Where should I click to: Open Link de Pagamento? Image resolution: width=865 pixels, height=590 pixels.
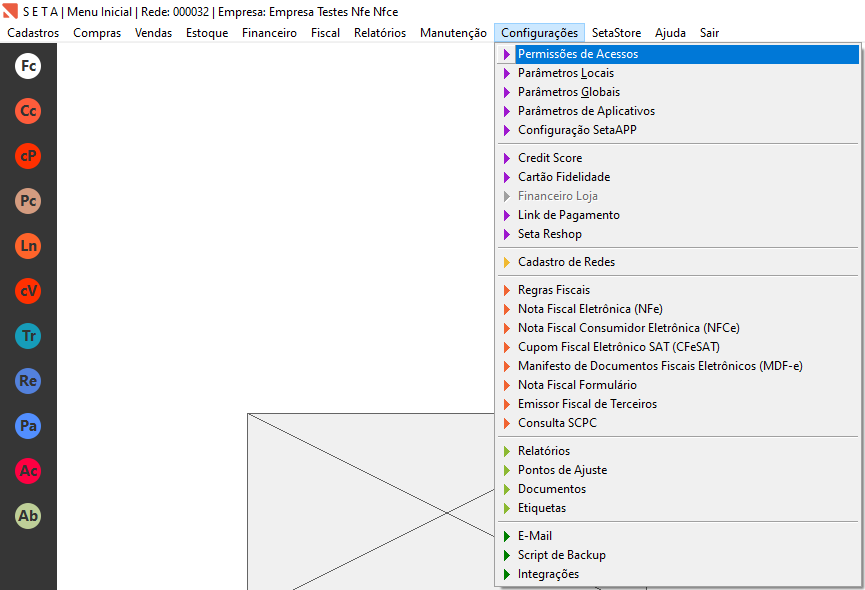(679, 215)
